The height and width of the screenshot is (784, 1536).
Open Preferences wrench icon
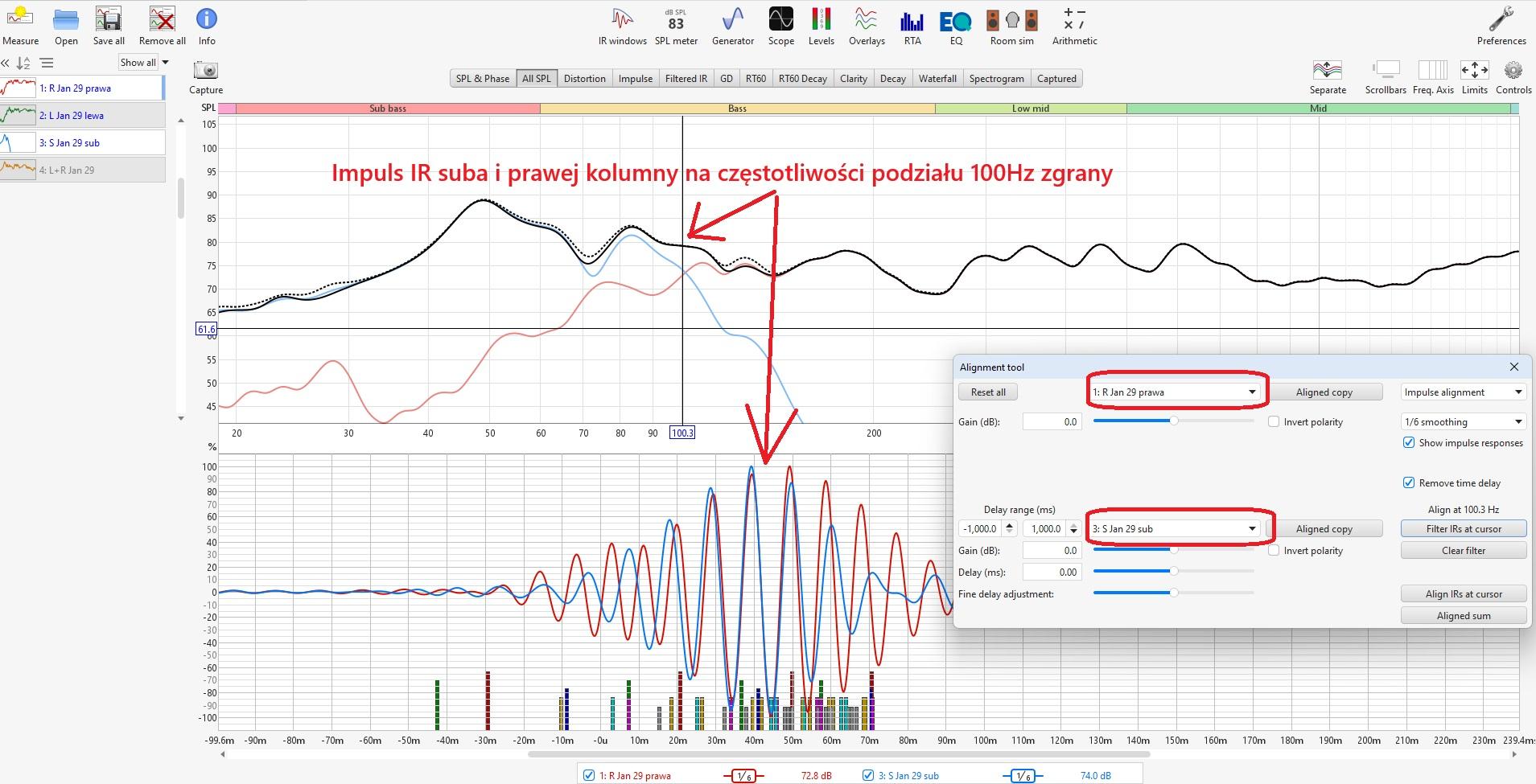tap(1501, 20)
